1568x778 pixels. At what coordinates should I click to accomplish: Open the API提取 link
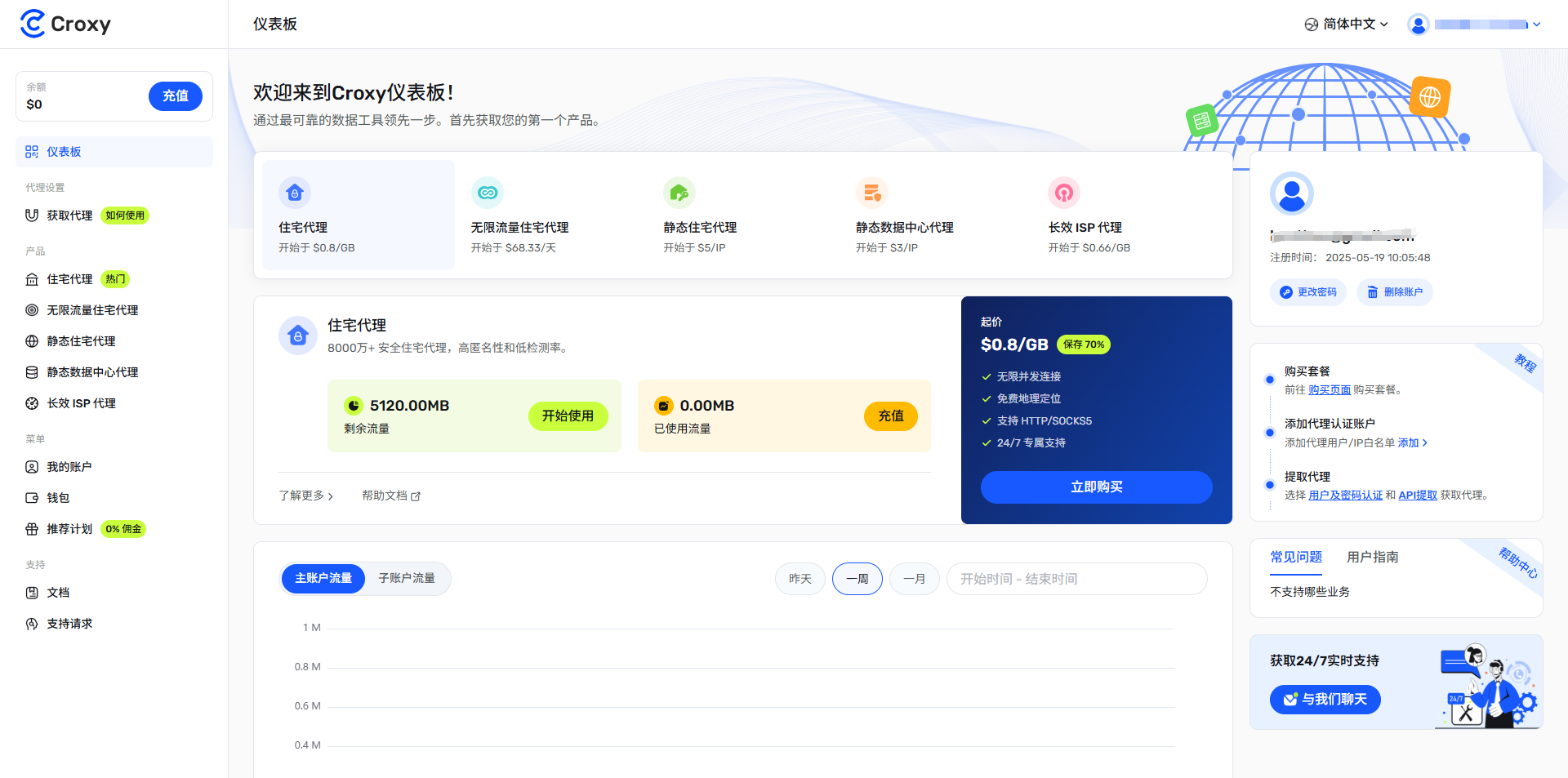tap(1418, 496)
